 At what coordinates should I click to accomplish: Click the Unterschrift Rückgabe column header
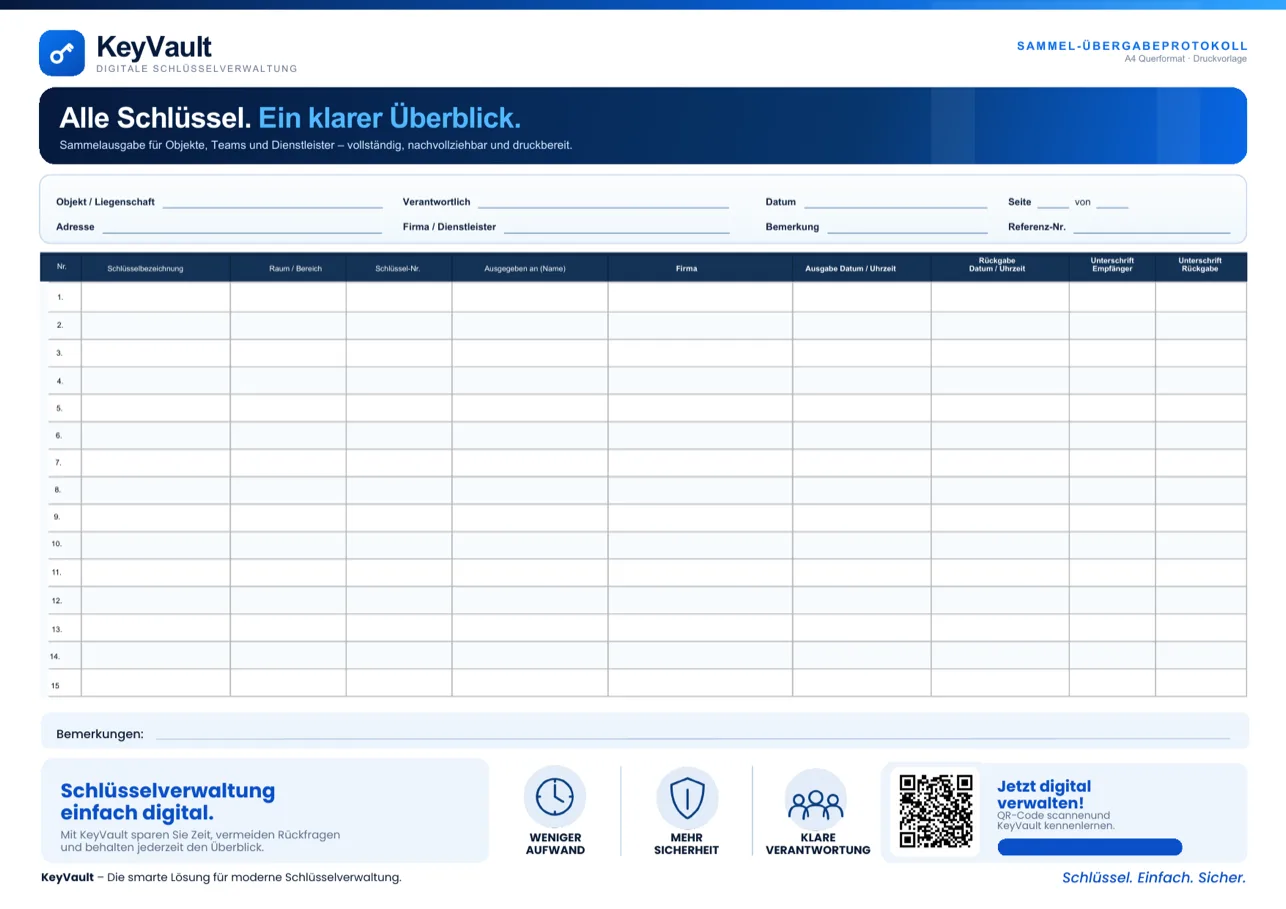(x=1200, y=264)
